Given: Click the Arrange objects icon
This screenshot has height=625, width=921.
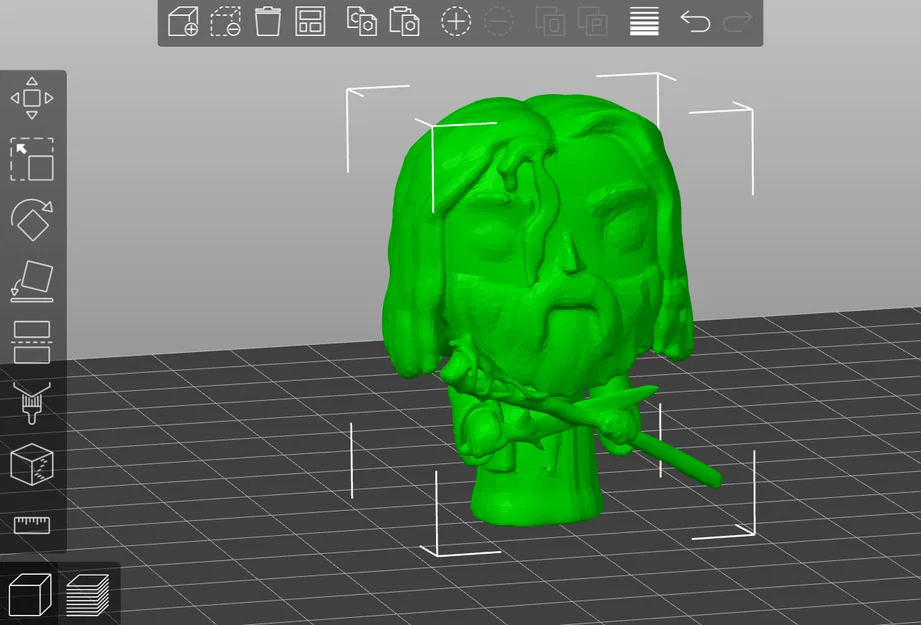Looking at the screenshot, I should [x=310, y=22].
